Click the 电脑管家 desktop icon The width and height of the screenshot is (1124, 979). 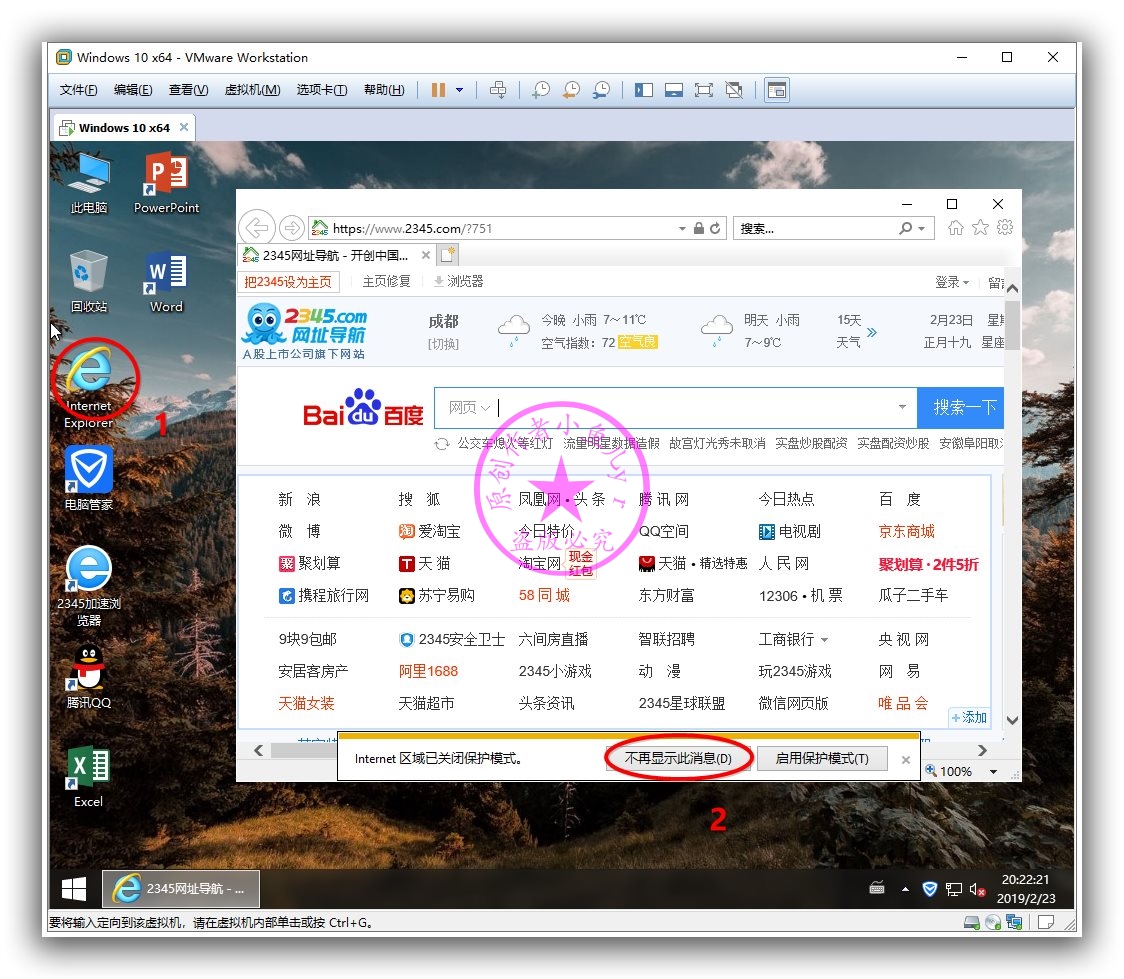89,478
